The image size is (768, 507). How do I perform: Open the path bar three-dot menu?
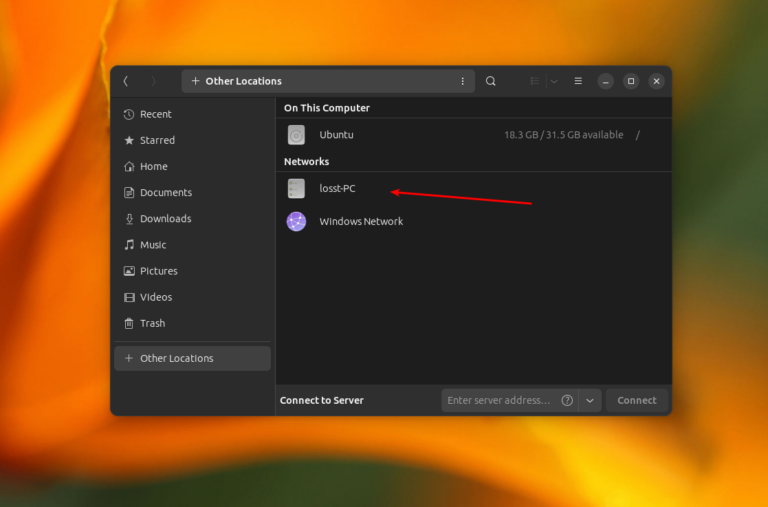[462, 81]
